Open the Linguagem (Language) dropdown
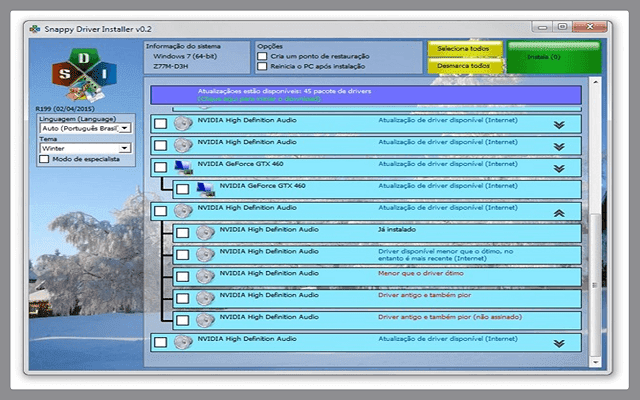Viewport: 640px width, 400px height. [x=85, y=128]
